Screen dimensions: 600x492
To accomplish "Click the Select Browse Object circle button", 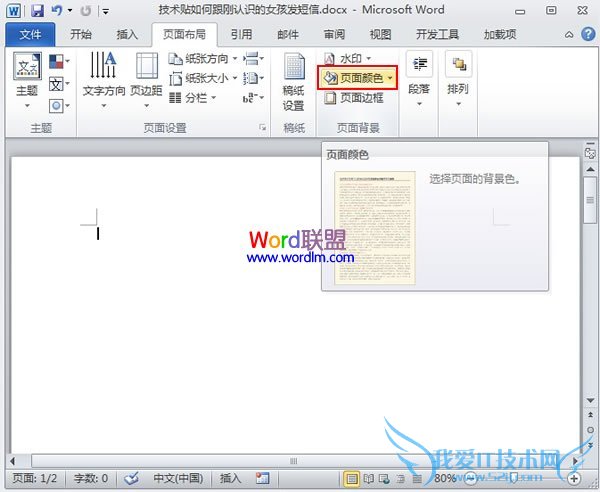I will (x=590, y=430).
